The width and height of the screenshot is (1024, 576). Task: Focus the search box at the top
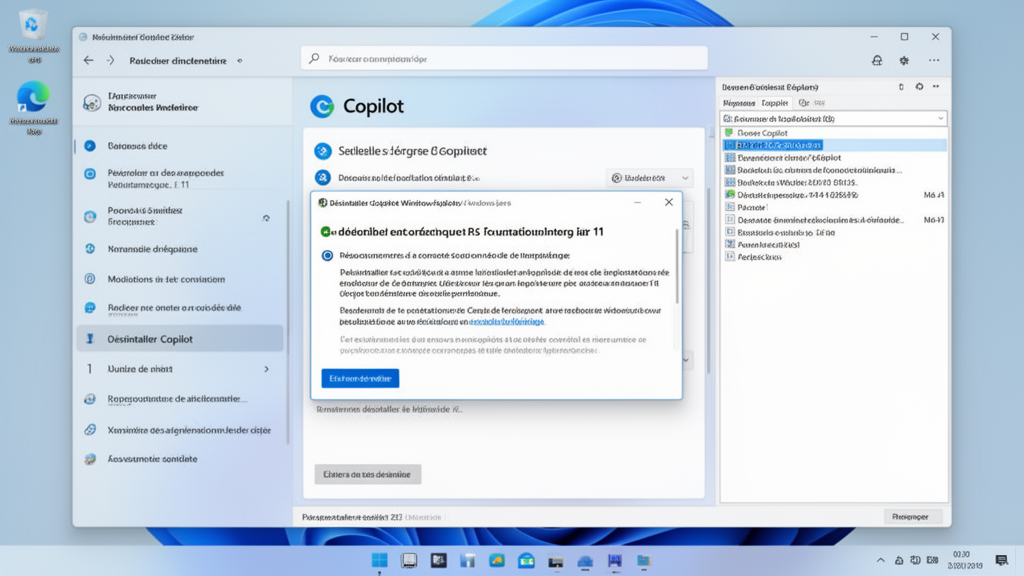tap(504, 58)
